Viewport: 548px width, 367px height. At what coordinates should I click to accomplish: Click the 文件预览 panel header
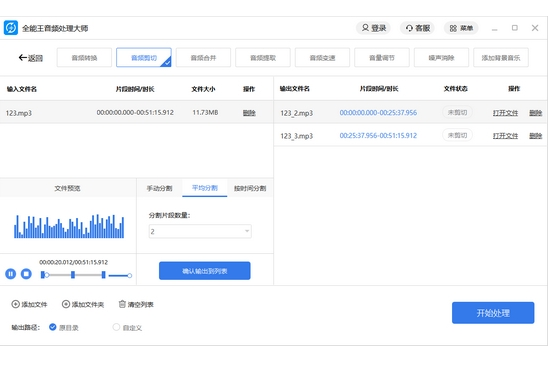coord(67,188)
